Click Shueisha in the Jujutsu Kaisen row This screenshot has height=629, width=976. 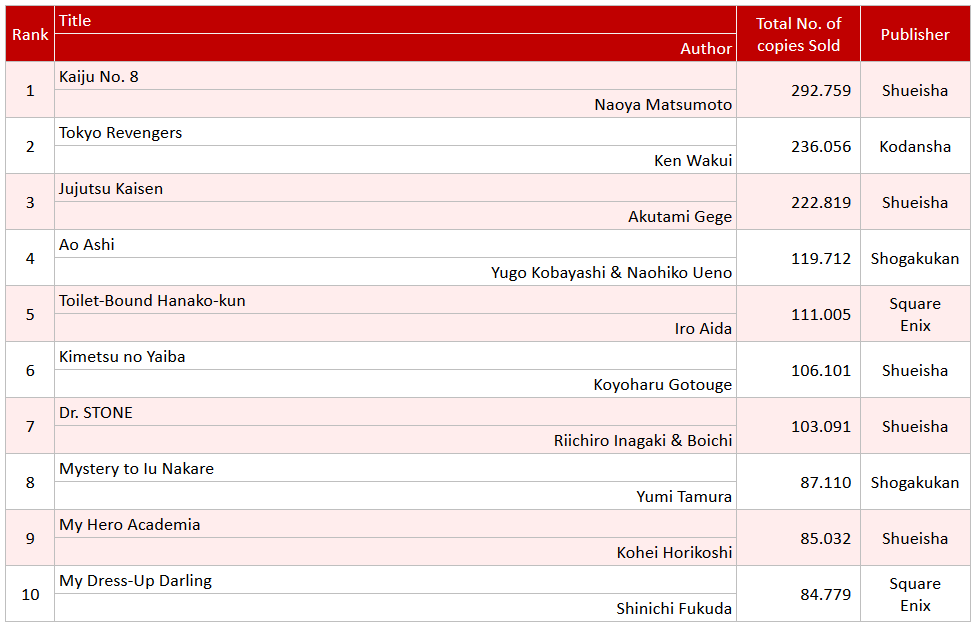click(x=915, y=202)
